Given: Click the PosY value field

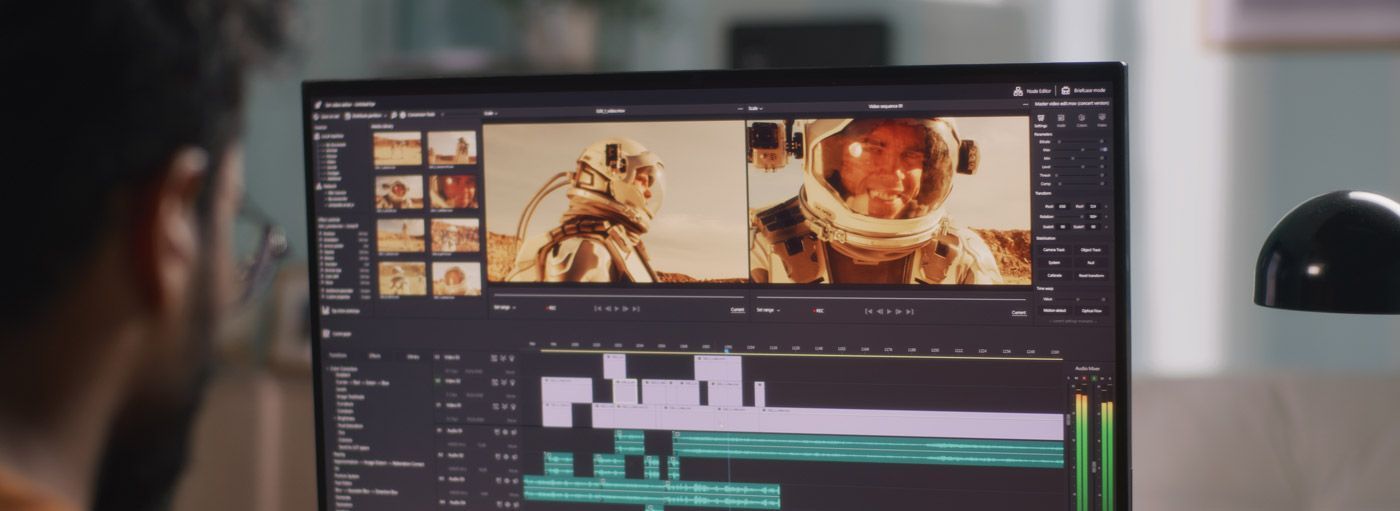Looking at the screenshot, I should 1092,206.
